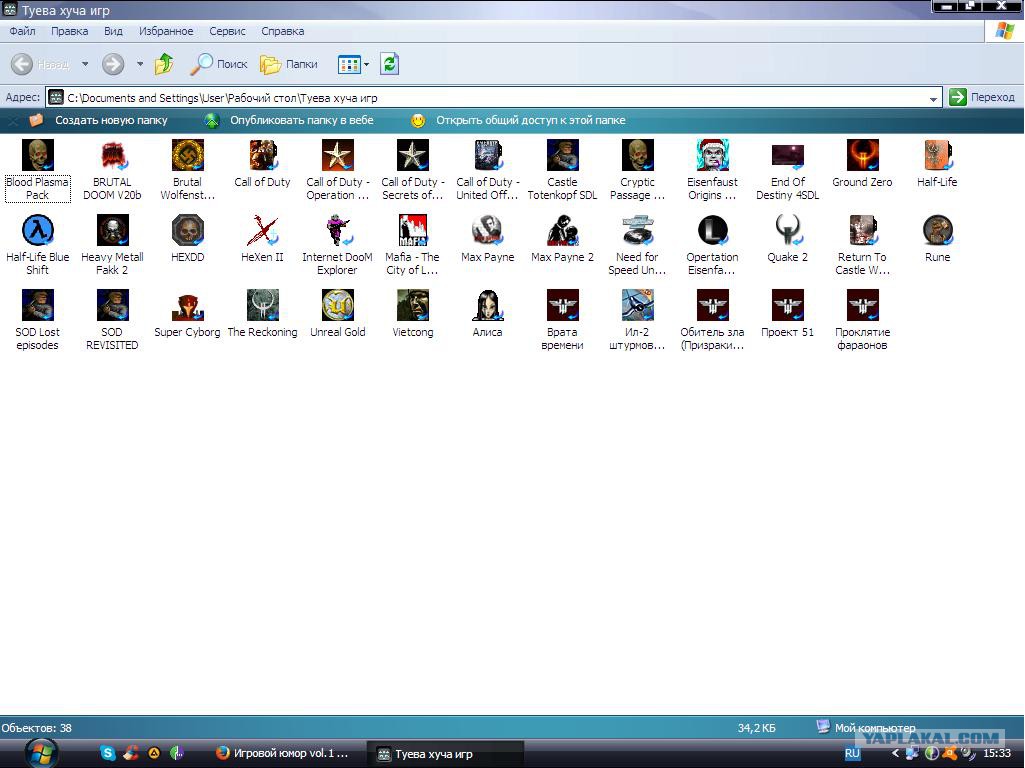Select SOD REVISITED shortcut icon
The image size is (1025, 768).
click(x=112, y=306)
